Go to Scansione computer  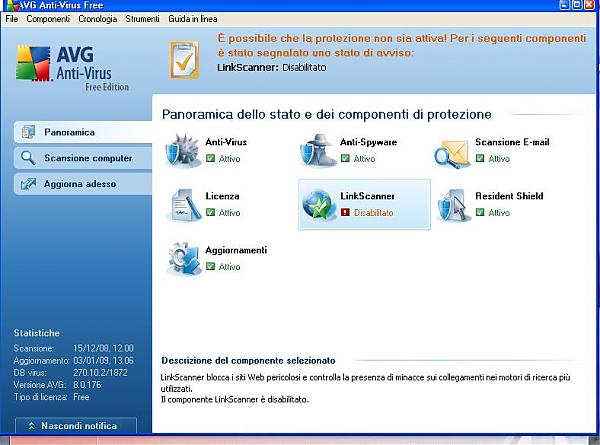83,158
